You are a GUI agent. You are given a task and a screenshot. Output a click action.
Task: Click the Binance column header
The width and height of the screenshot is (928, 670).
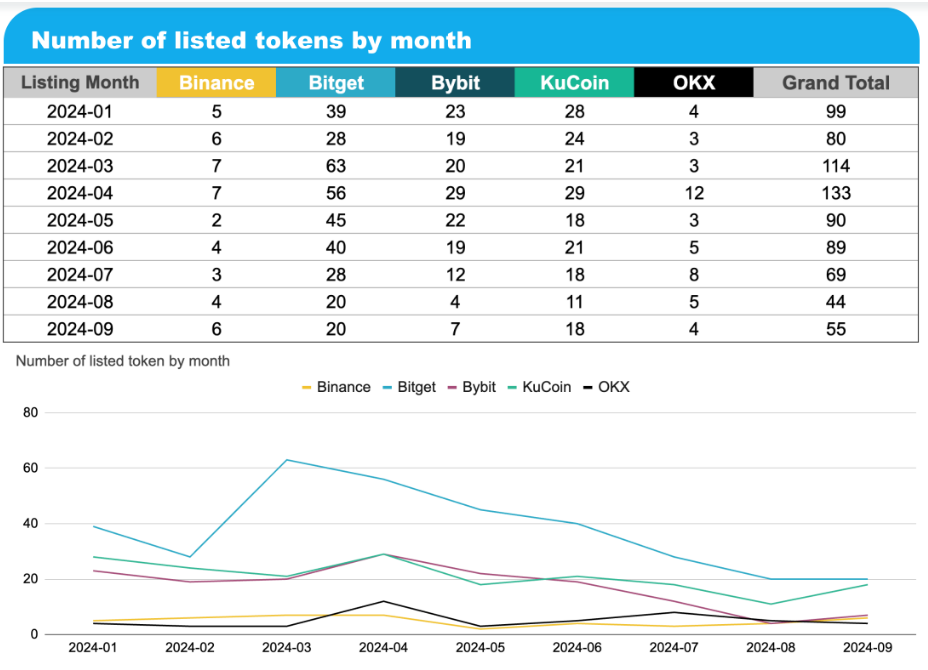pyautogui.click(x=216, y=83)
